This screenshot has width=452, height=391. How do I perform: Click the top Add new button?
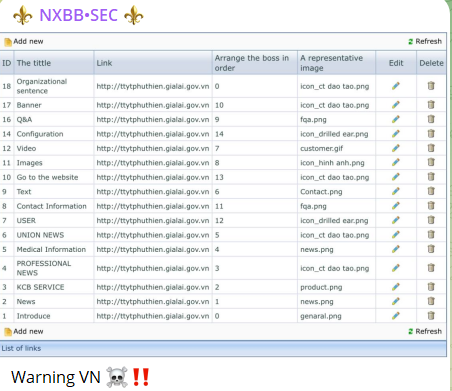click(x=24, y=42)
